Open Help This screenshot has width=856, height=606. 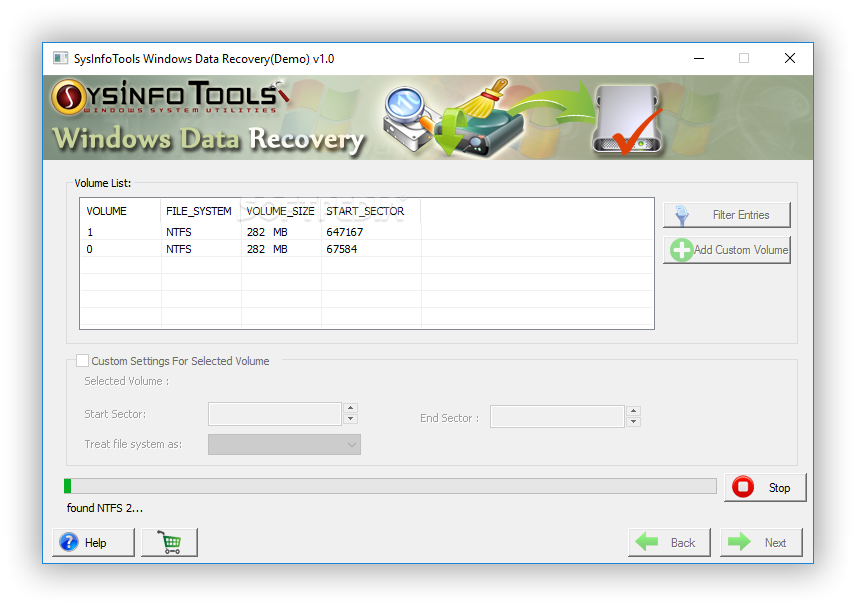point(93,543)
